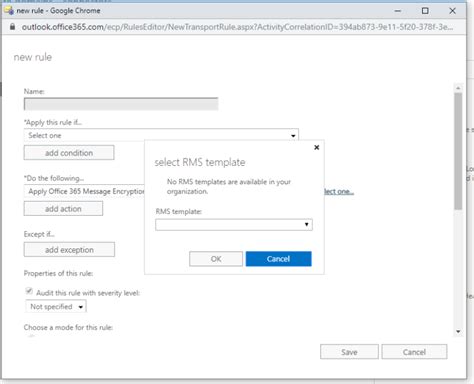Maximize the new rule Chrome window

pos(425,11)
